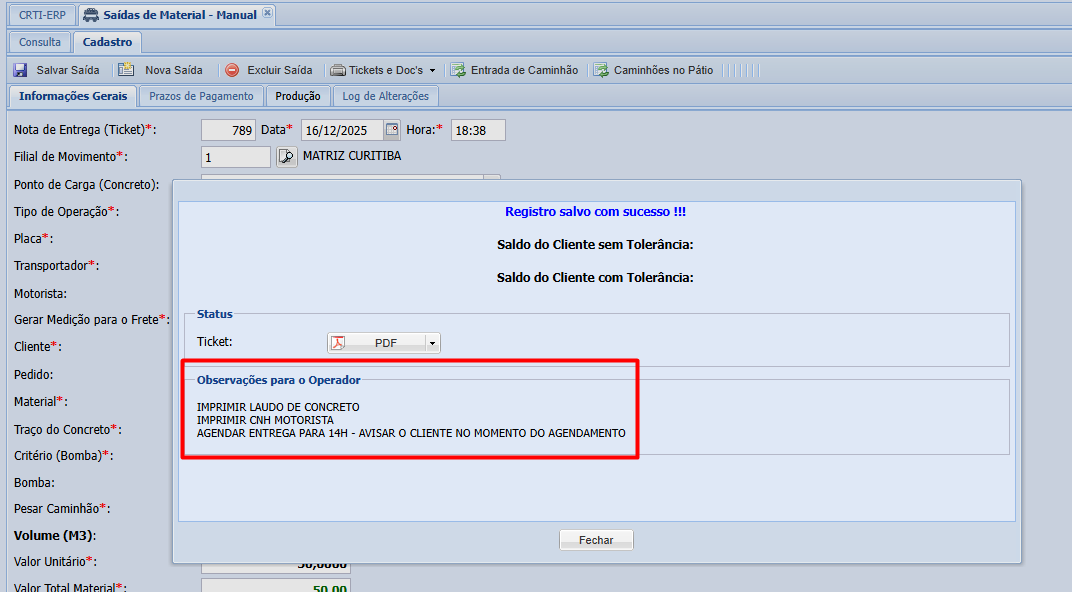Click the truck icon on Saídas de Material tab

pyautogui.click(x=90, y=14)
